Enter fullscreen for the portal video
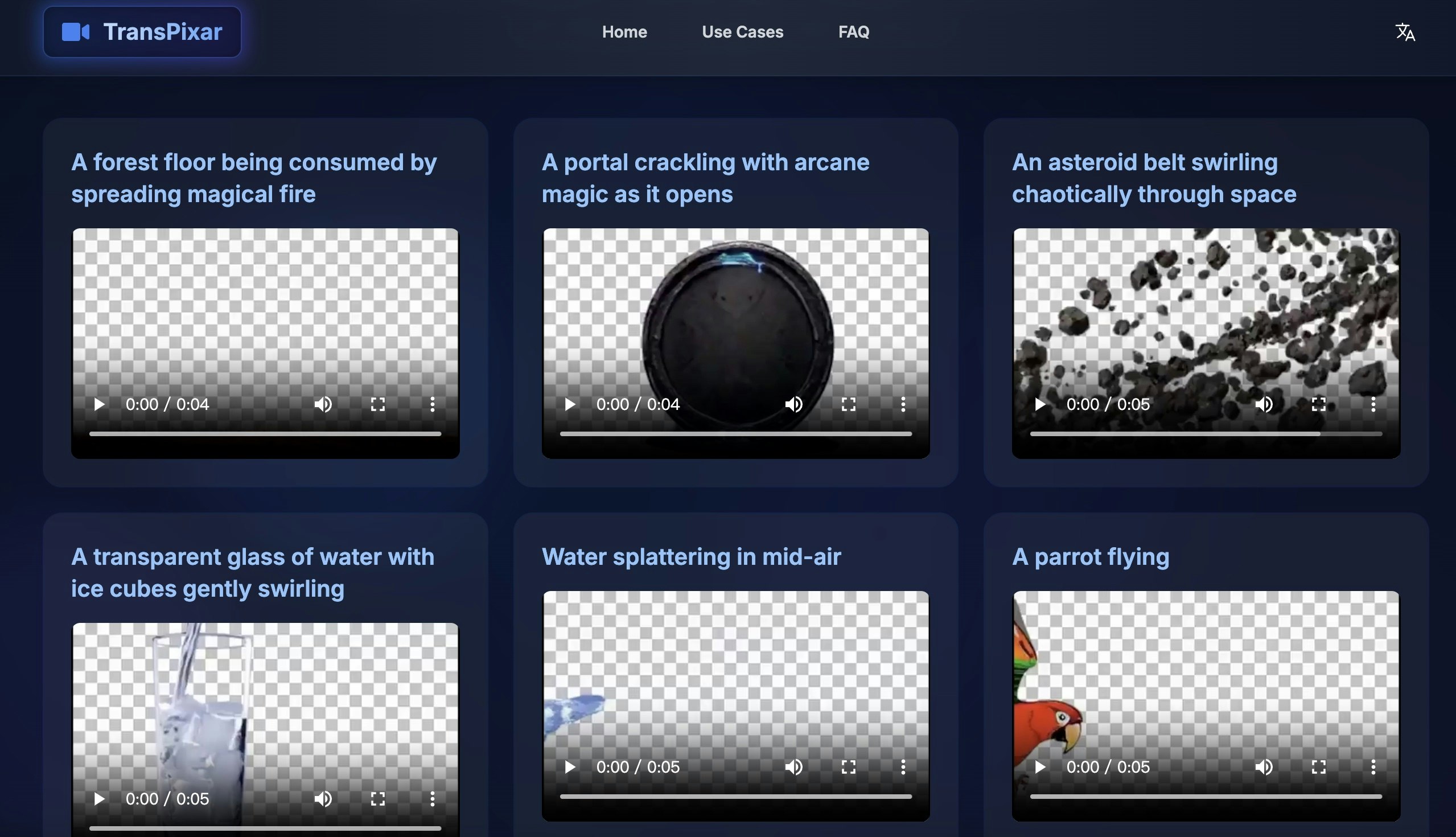1456x837 pixels. (x=848, y=404)
